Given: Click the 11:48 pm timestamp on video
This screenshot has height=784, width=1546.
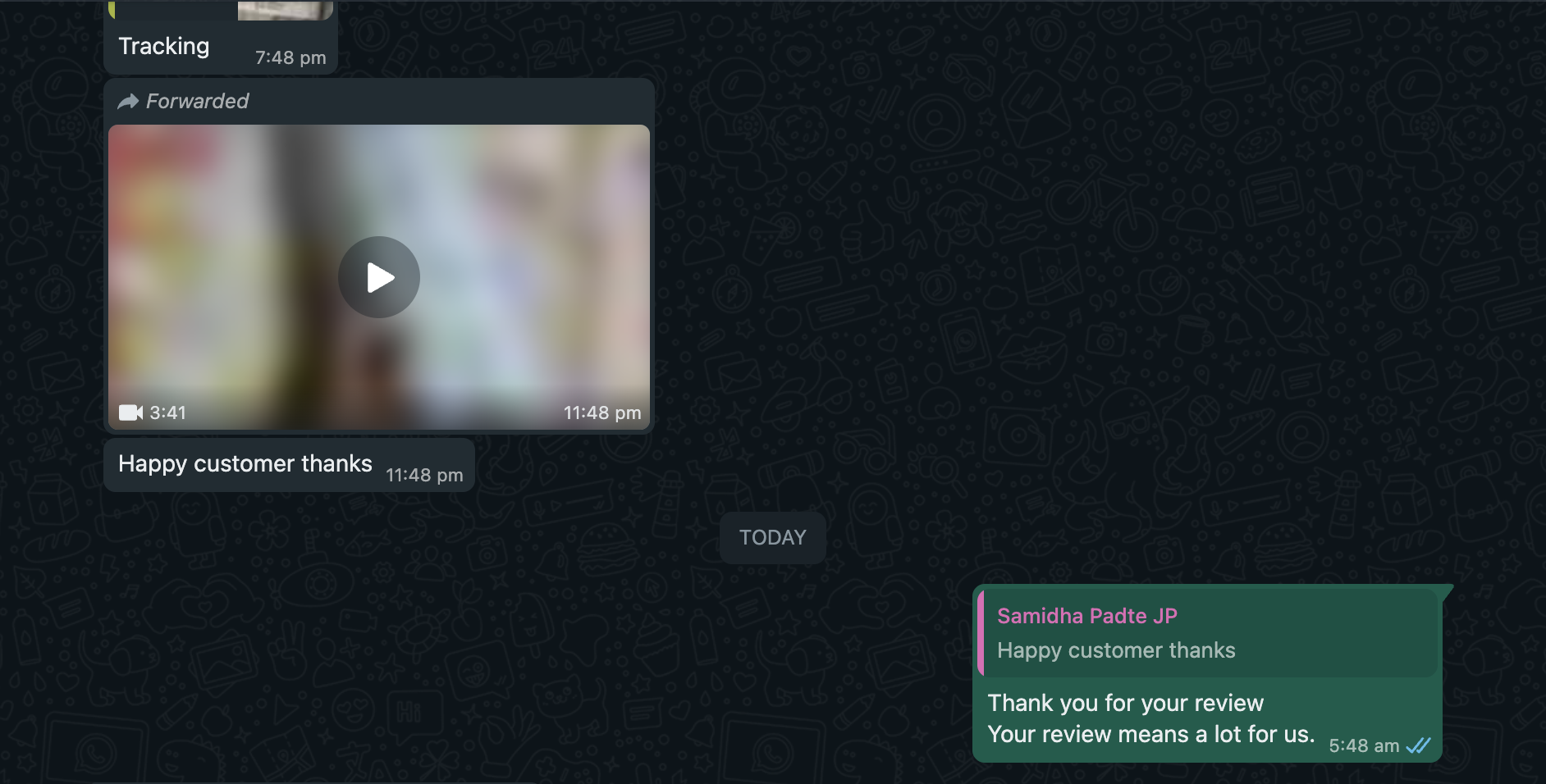Looking at the screenshot, I should pyautogui.click(x=601, y=413).
